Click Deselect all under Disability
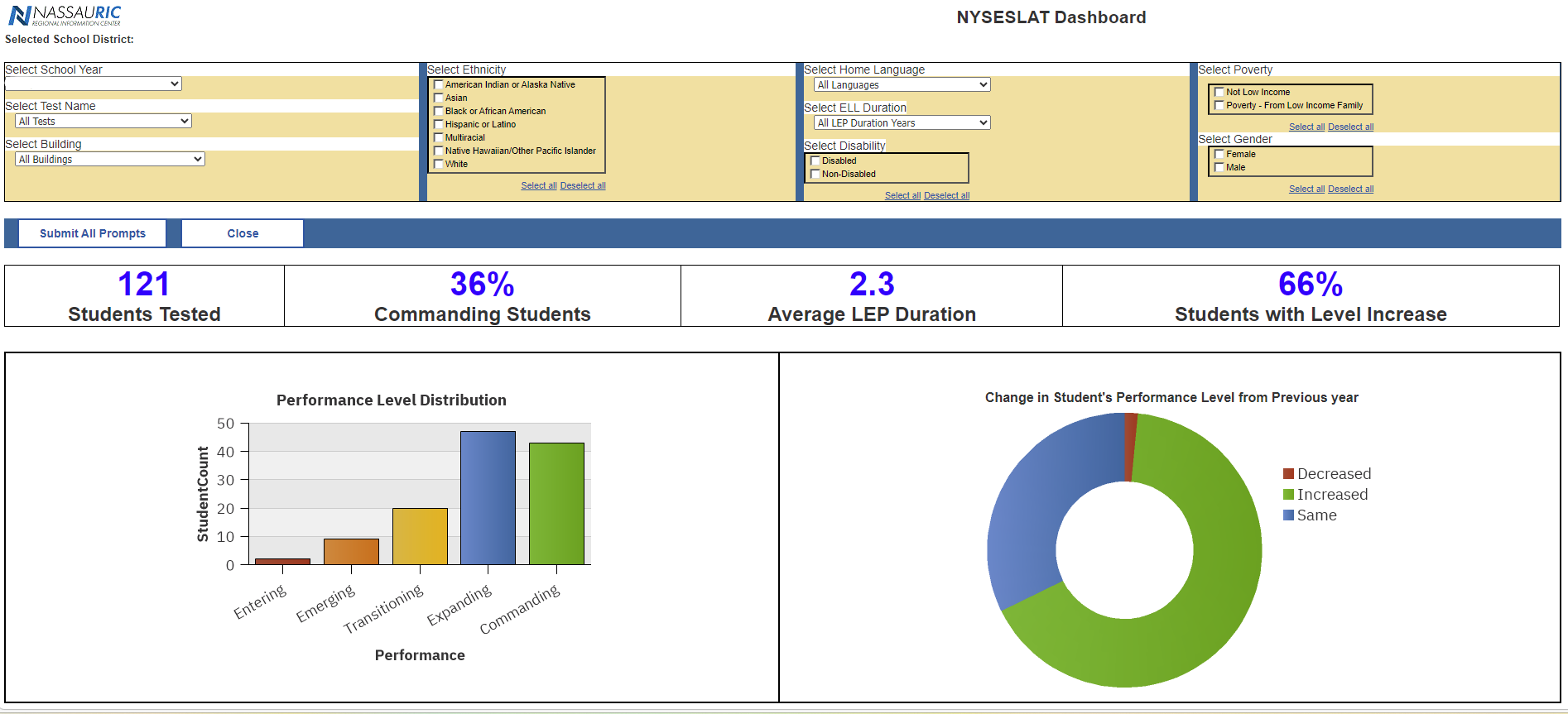Image resolution: width=1568 pixels, height=714 pixels. tap(946, 195)
